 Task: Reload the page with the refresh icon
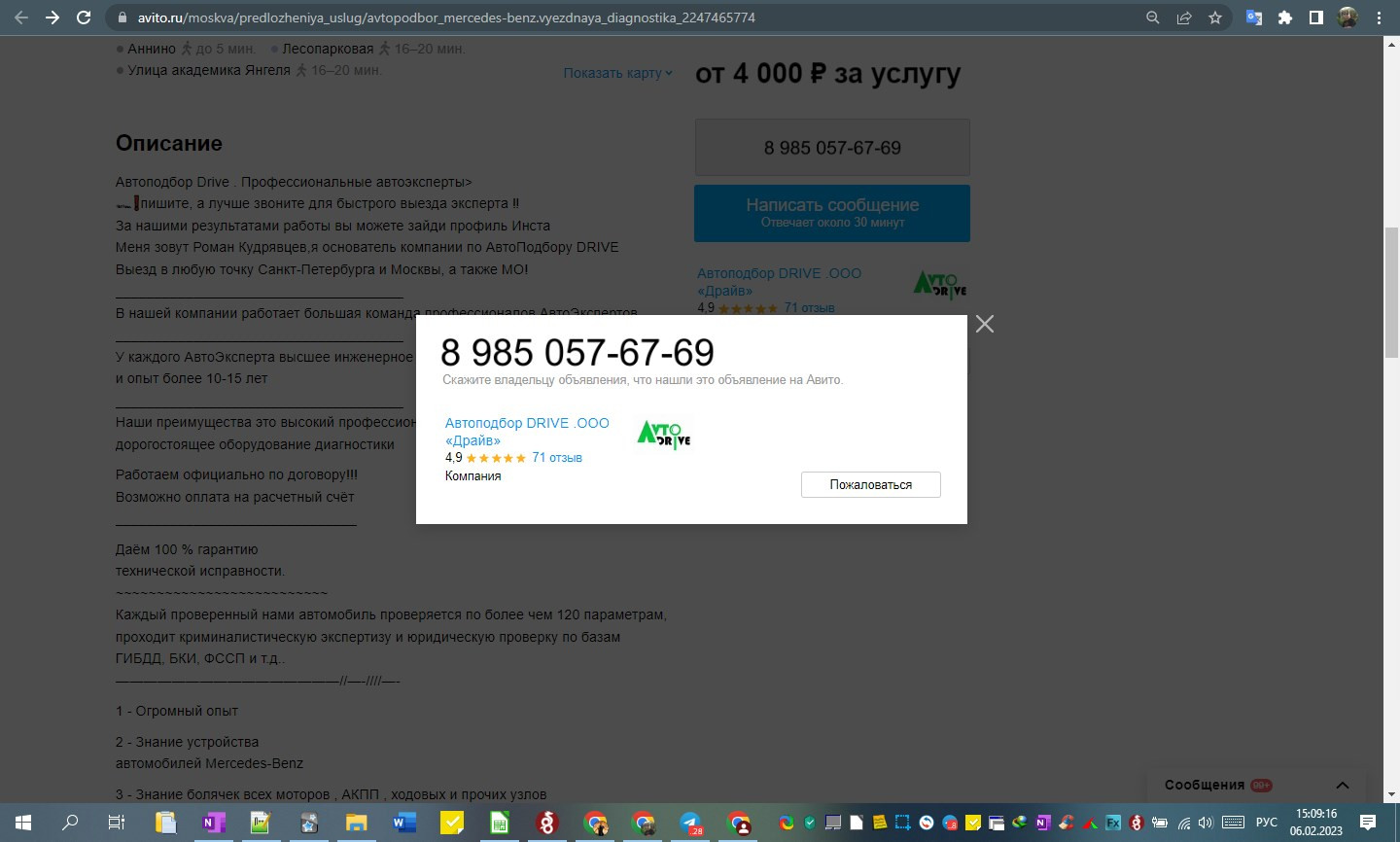(84, 18)
